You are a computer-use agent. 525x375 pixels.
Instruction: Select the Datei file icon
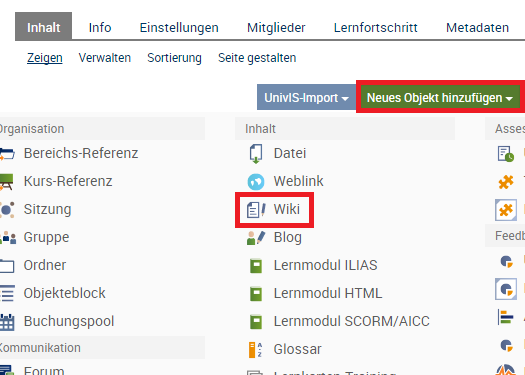[x=256, y=154]
